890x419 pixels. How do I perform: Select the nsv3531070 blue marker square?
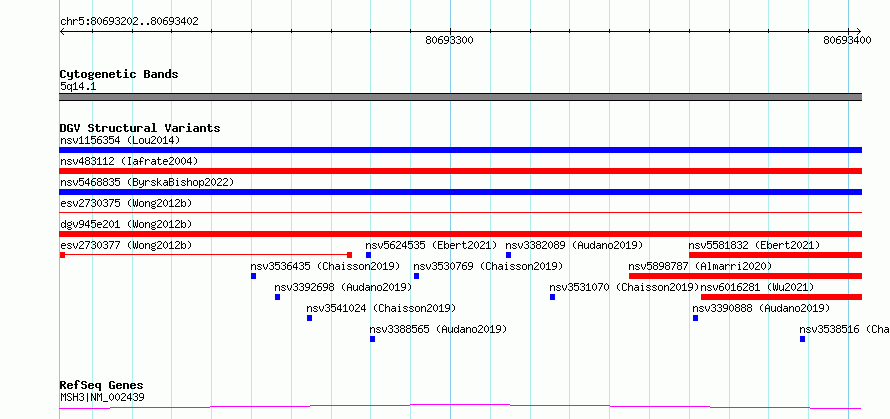[x=552, y=297]
